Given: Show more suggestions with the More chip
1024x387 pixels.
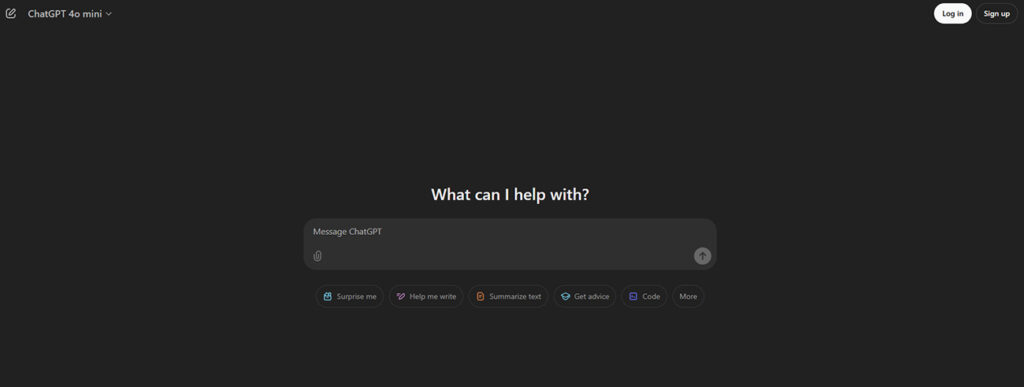Looking at the screenshot, I should pos(688,296).
